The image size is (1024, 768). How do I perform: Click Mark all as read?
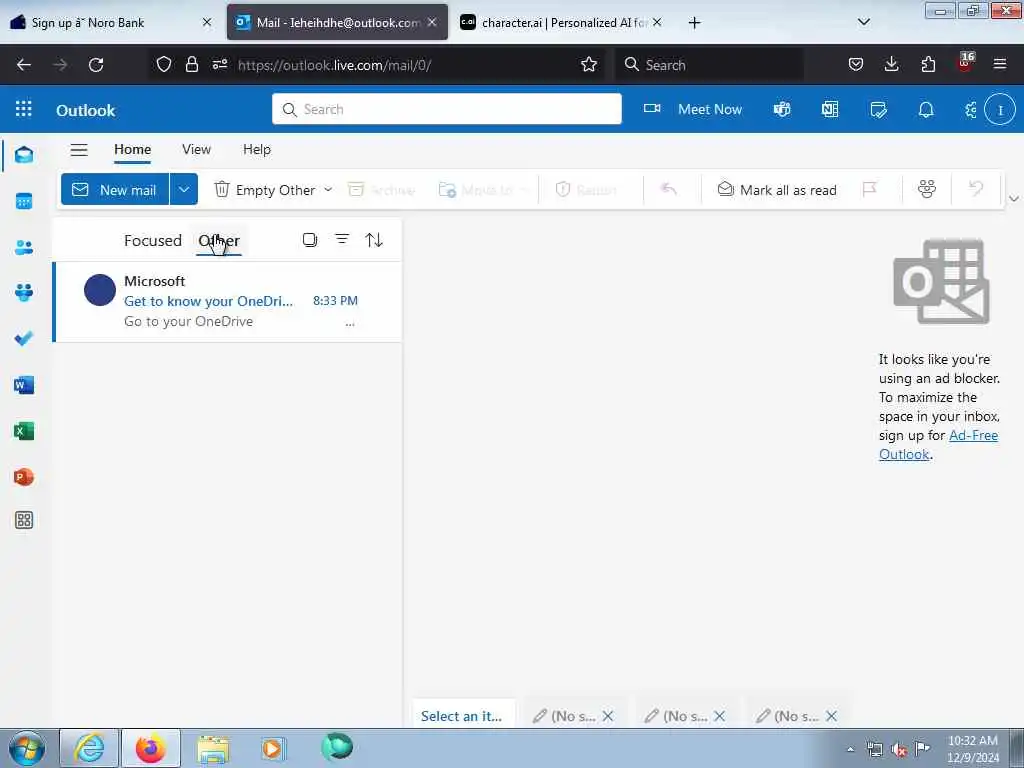click(776, 189)
